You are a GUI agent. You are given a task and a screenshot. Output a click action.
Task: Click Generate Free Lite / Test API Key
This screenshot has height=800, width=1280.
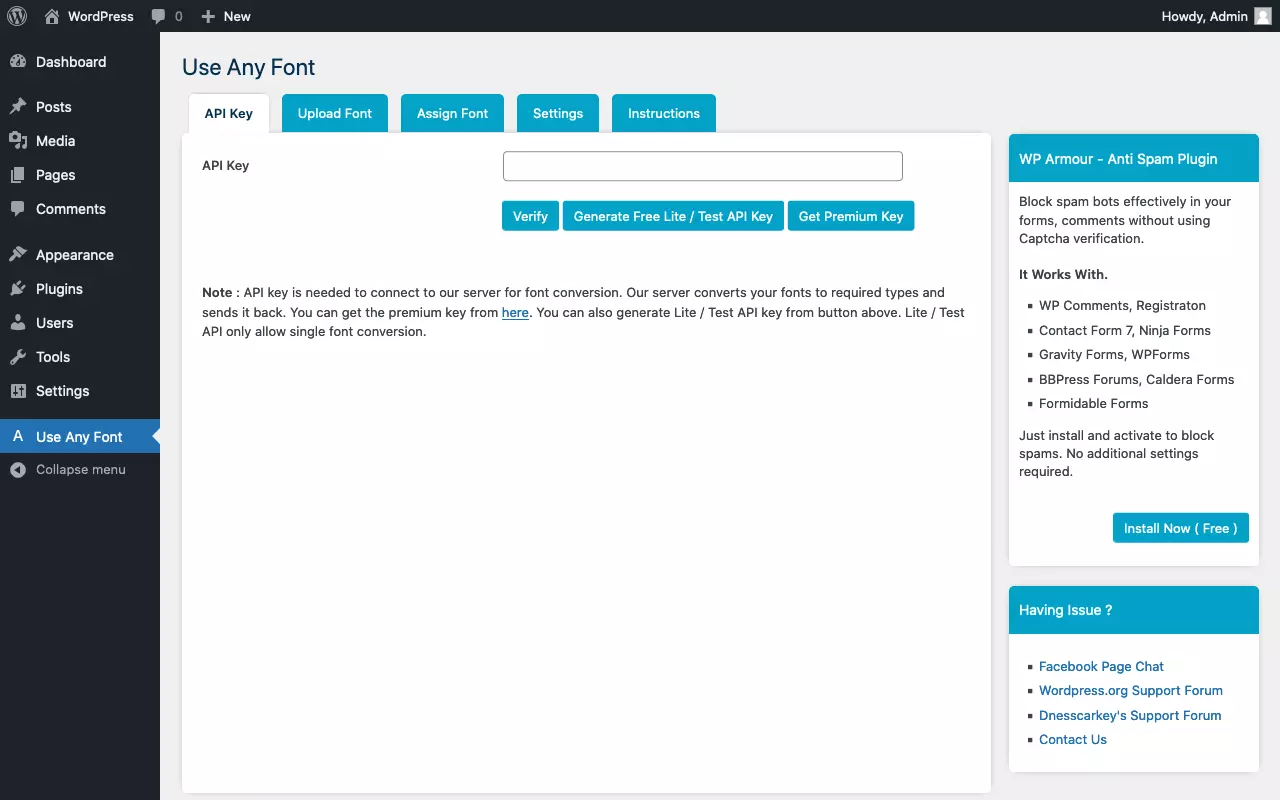tap(673, 216)
